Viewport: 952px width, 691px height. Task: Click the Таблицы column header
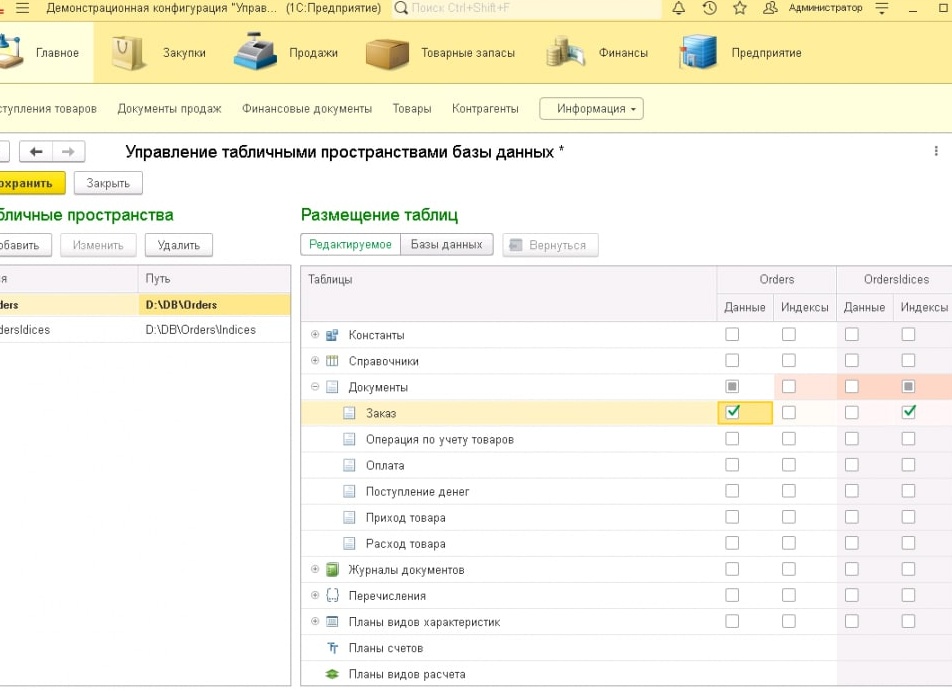509,293
